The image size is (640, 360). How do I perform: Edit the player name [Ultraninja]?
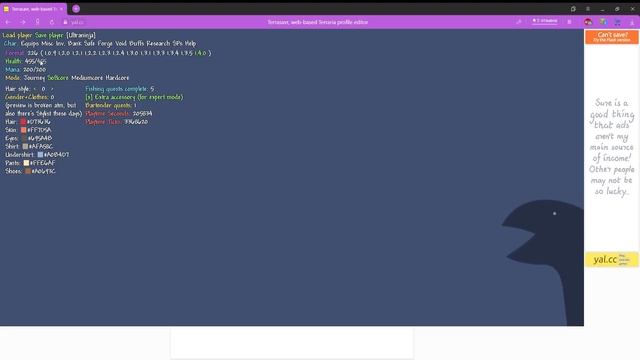pos(81,36)
